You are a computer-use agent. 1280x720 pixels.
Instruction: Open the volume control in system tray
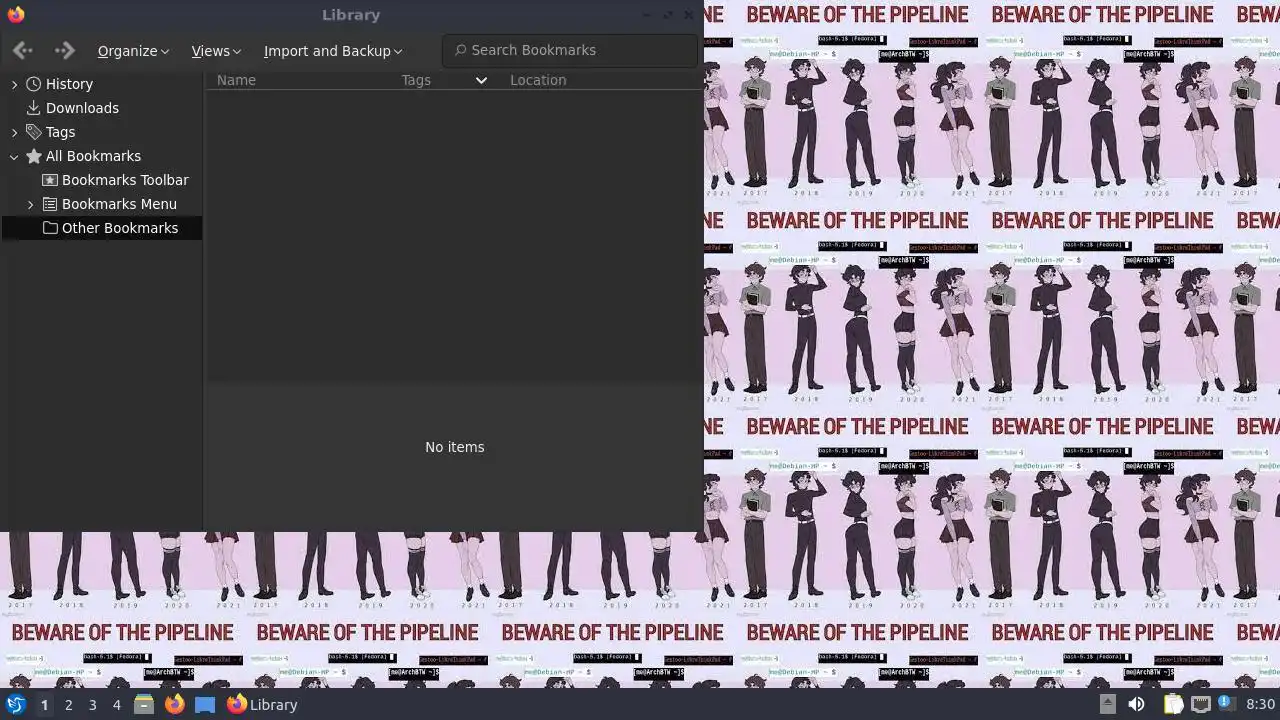tap(1137, 704)
